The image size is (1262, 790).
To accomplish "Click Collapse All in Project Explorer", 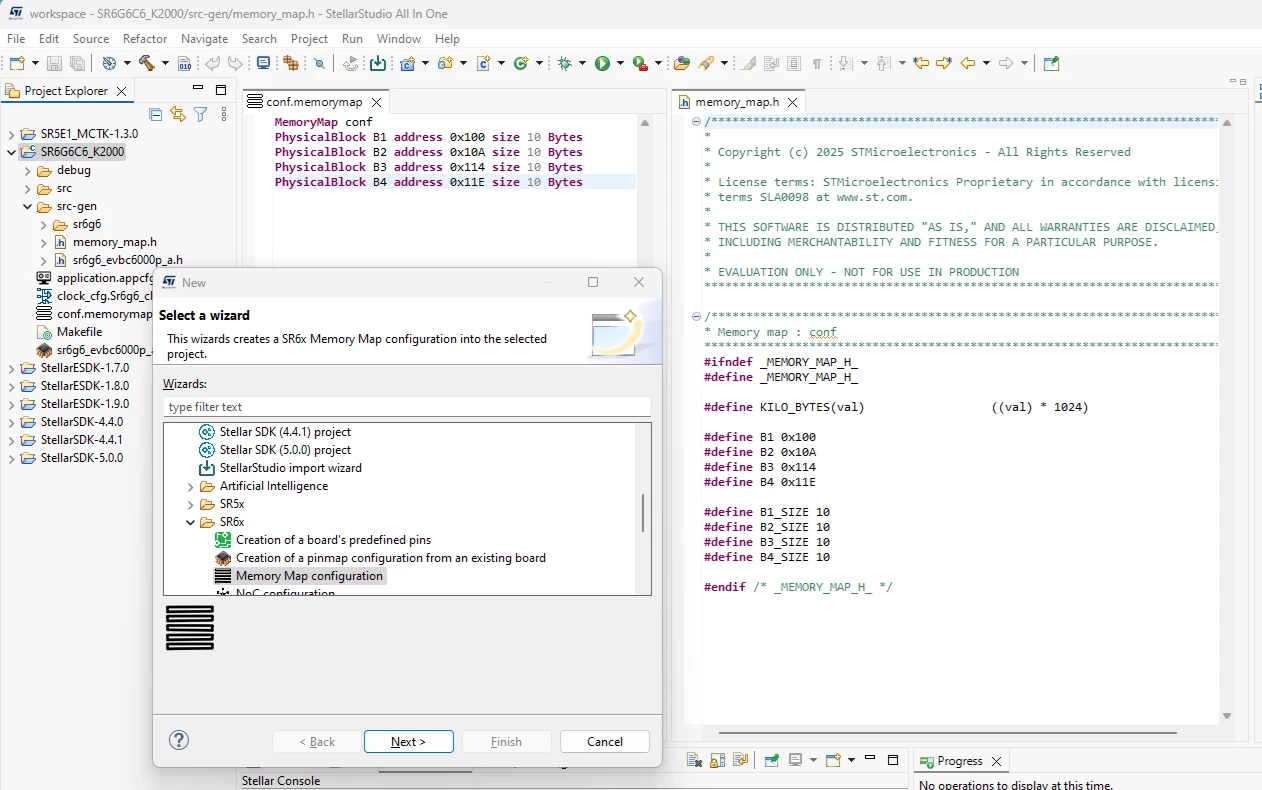I will coord(155,115).
